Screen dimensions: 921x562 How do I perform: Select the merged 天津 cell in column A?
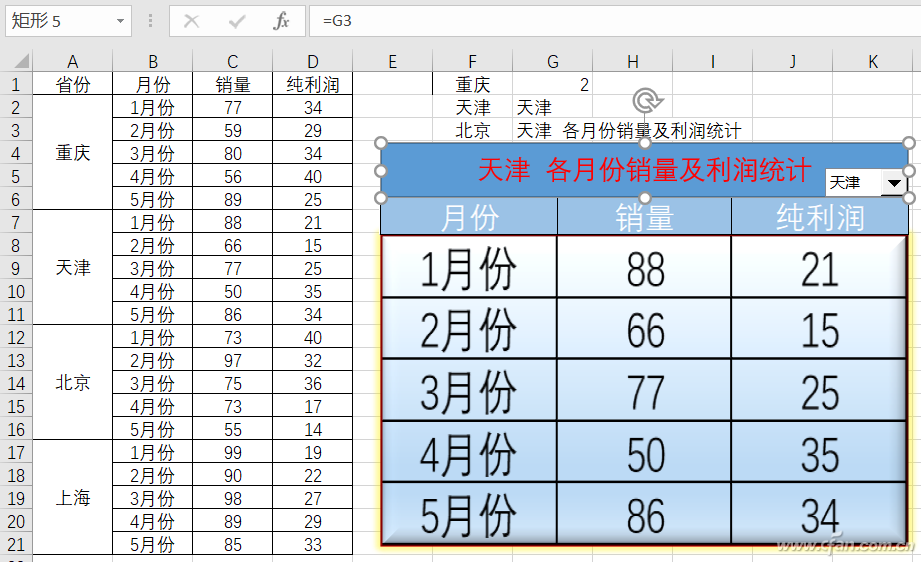point(72,268)
